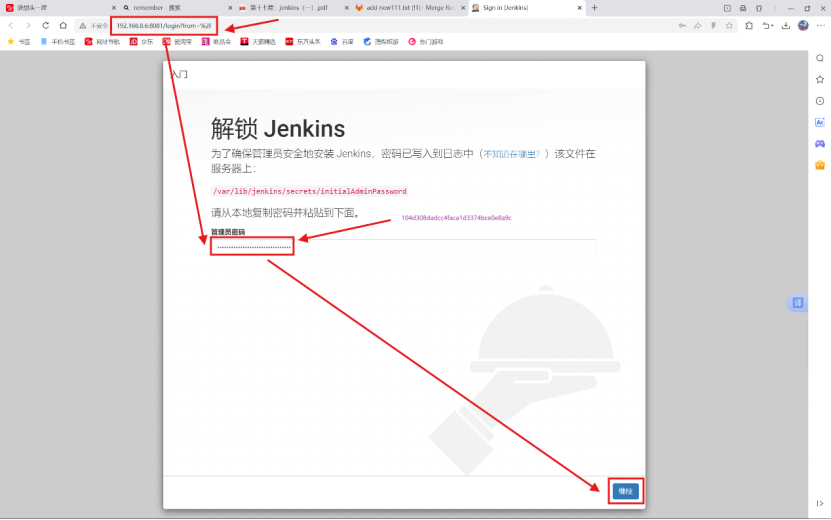This screenshot has width=831, height=520.
Task: Open the sidebar AI assistant icon
Action: tap(820, 122)
